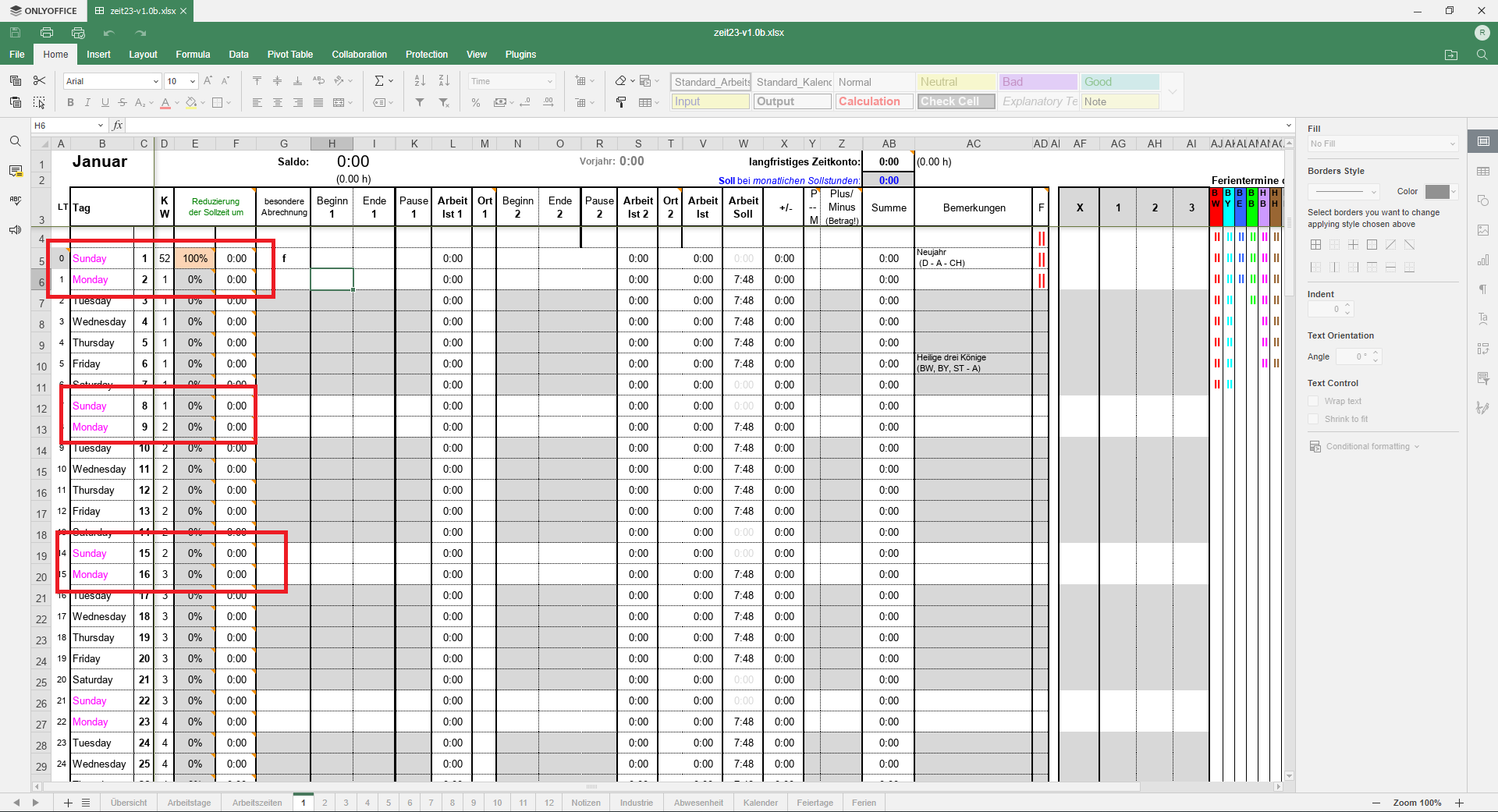Check the Shrink to fit option
This screenshot has height=812, width=1498.
[x=1314, y=419]
